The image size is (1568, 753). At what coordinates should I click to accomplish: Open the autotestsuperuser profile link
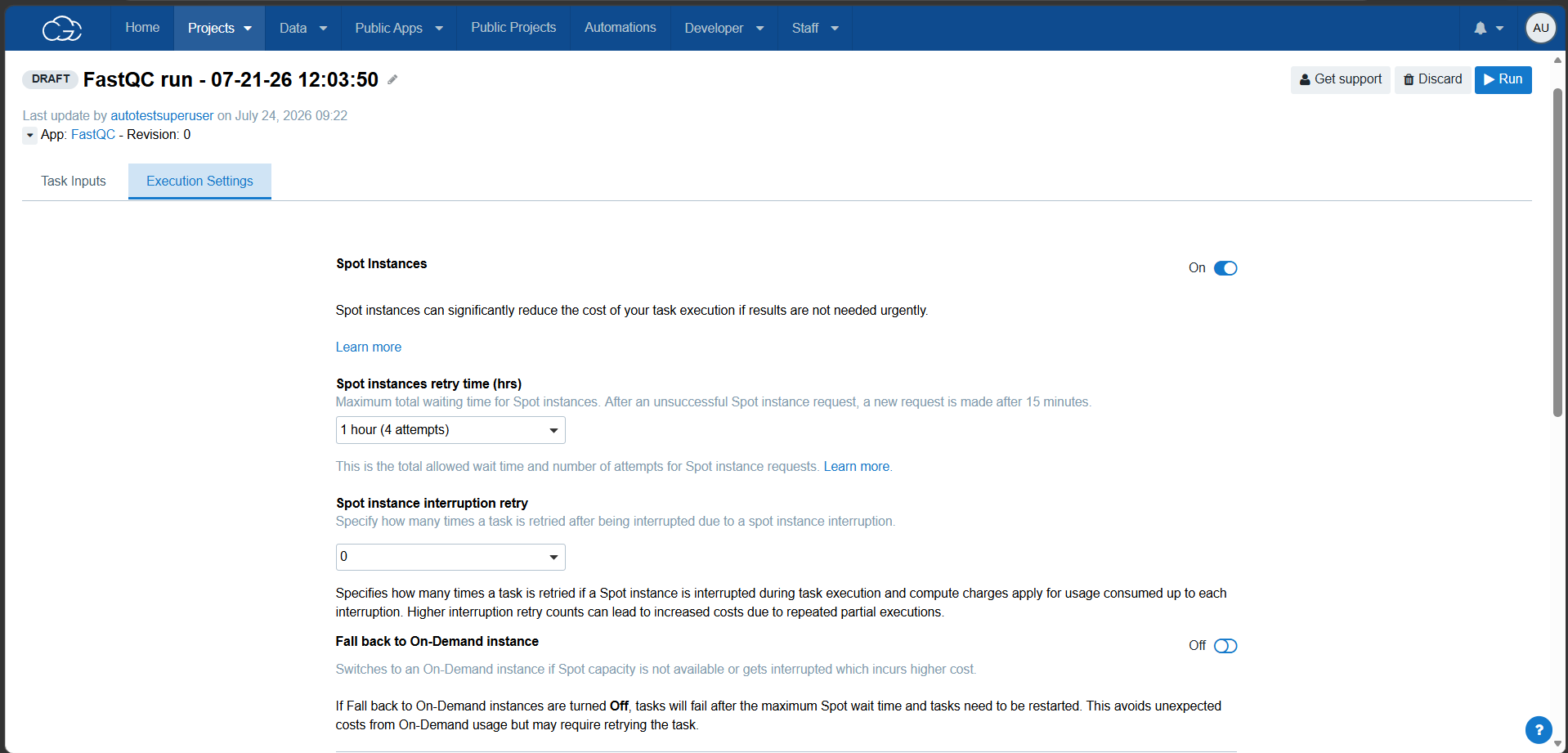[162, 116]
